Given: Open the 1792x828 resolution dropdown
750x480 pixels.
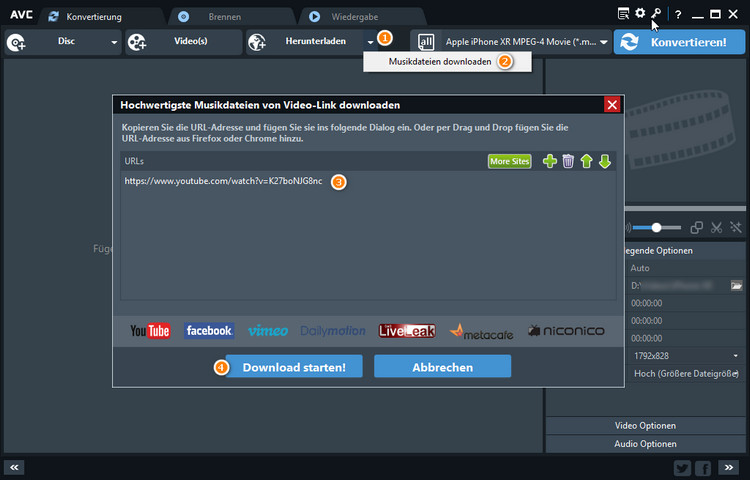Looking at the screenshot, I should pos(686,356).
